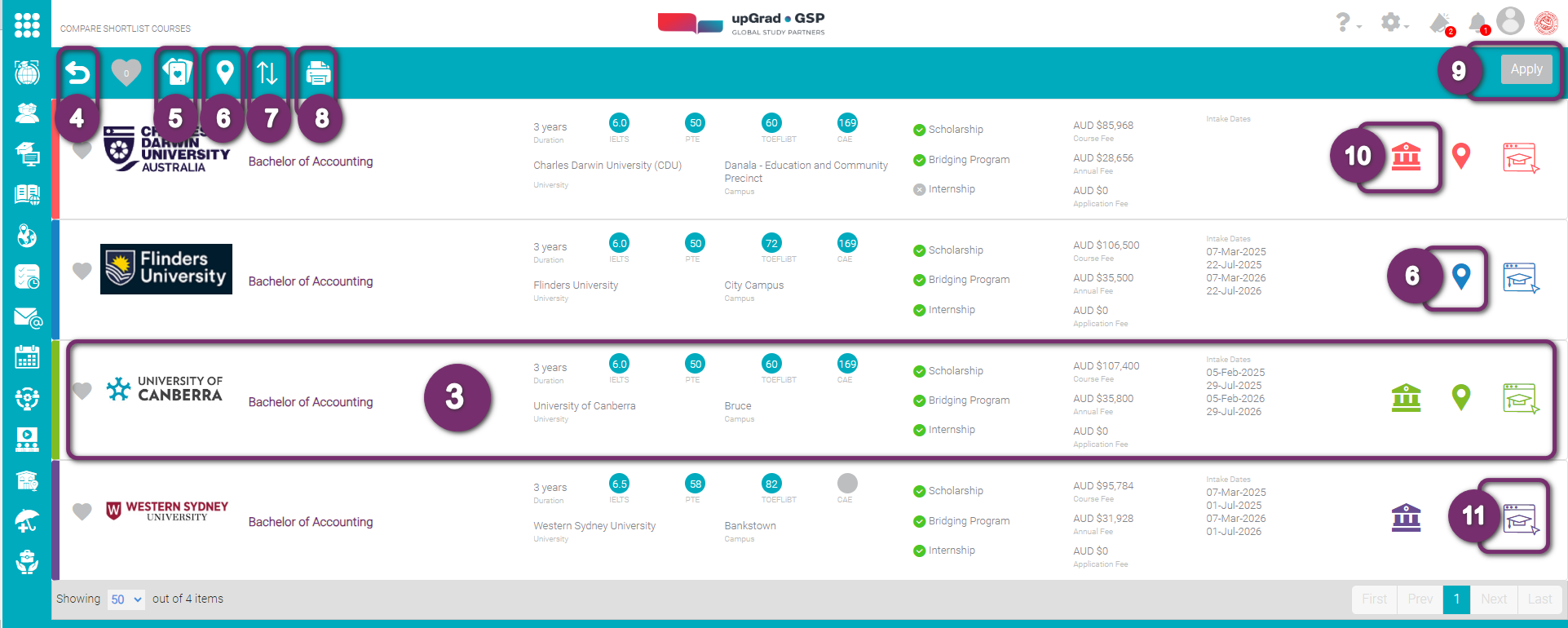Toggle favorite heart for University of Canberra
1568x628 pixels.
point(82,391)
